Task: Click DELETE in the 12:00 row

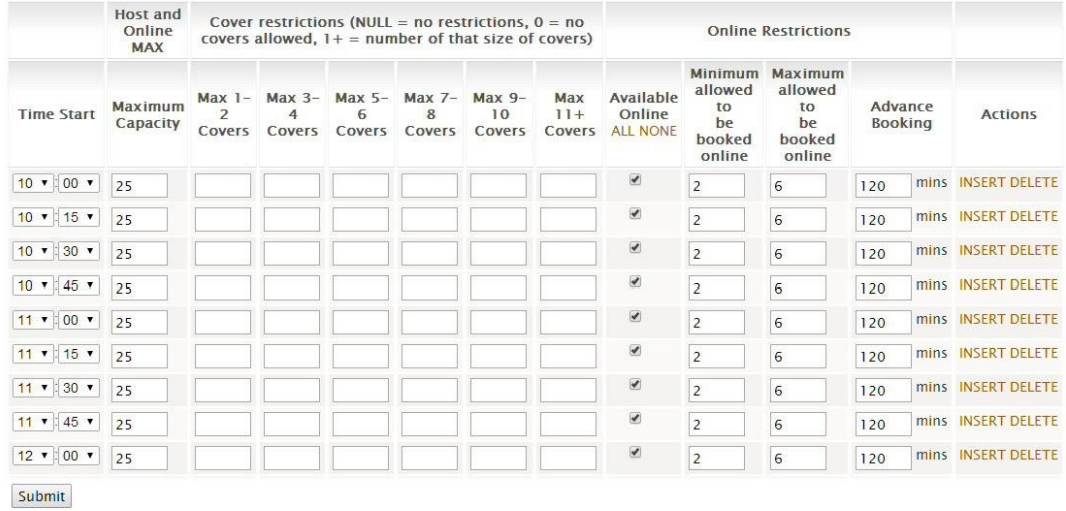Action: tap(1034, 455)
